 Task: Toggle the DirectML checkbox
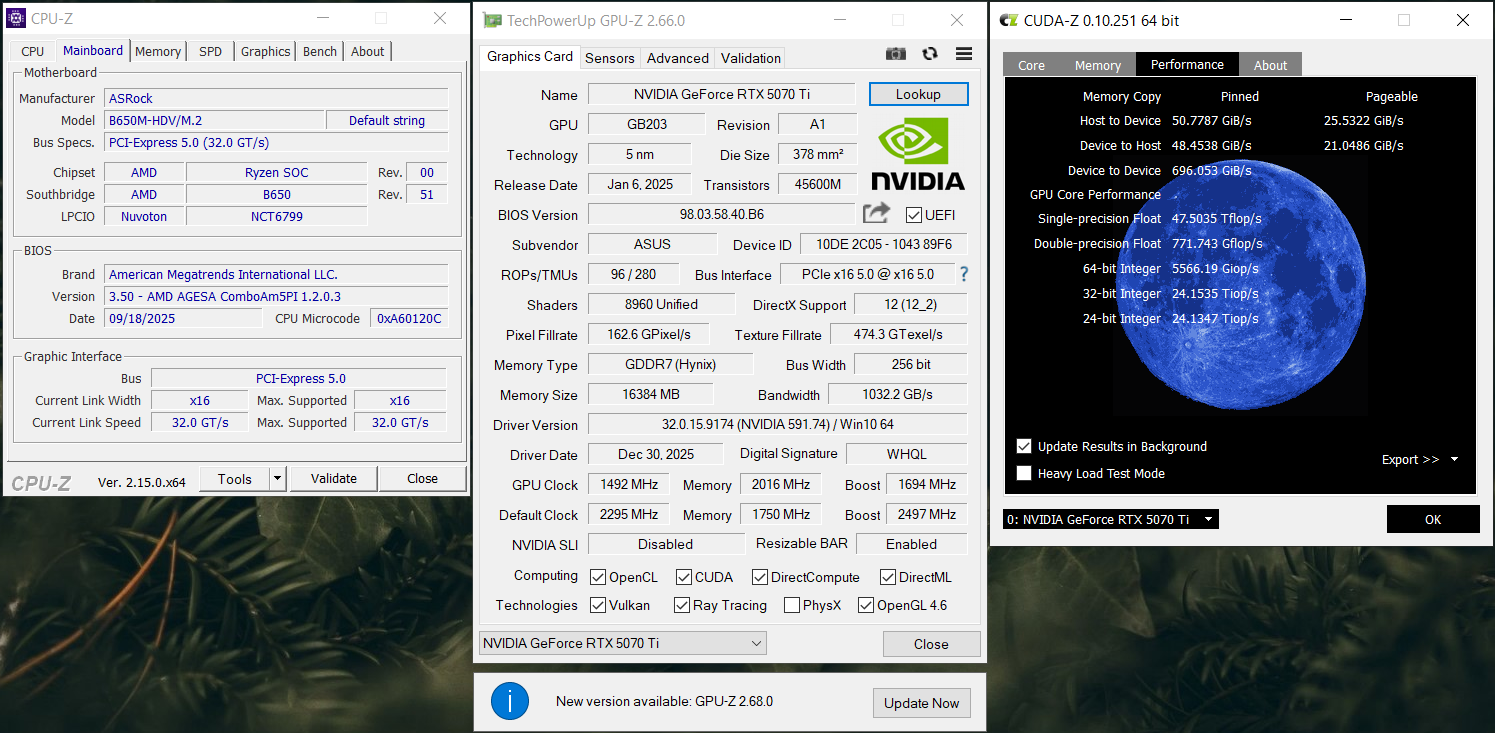[888, 577]
